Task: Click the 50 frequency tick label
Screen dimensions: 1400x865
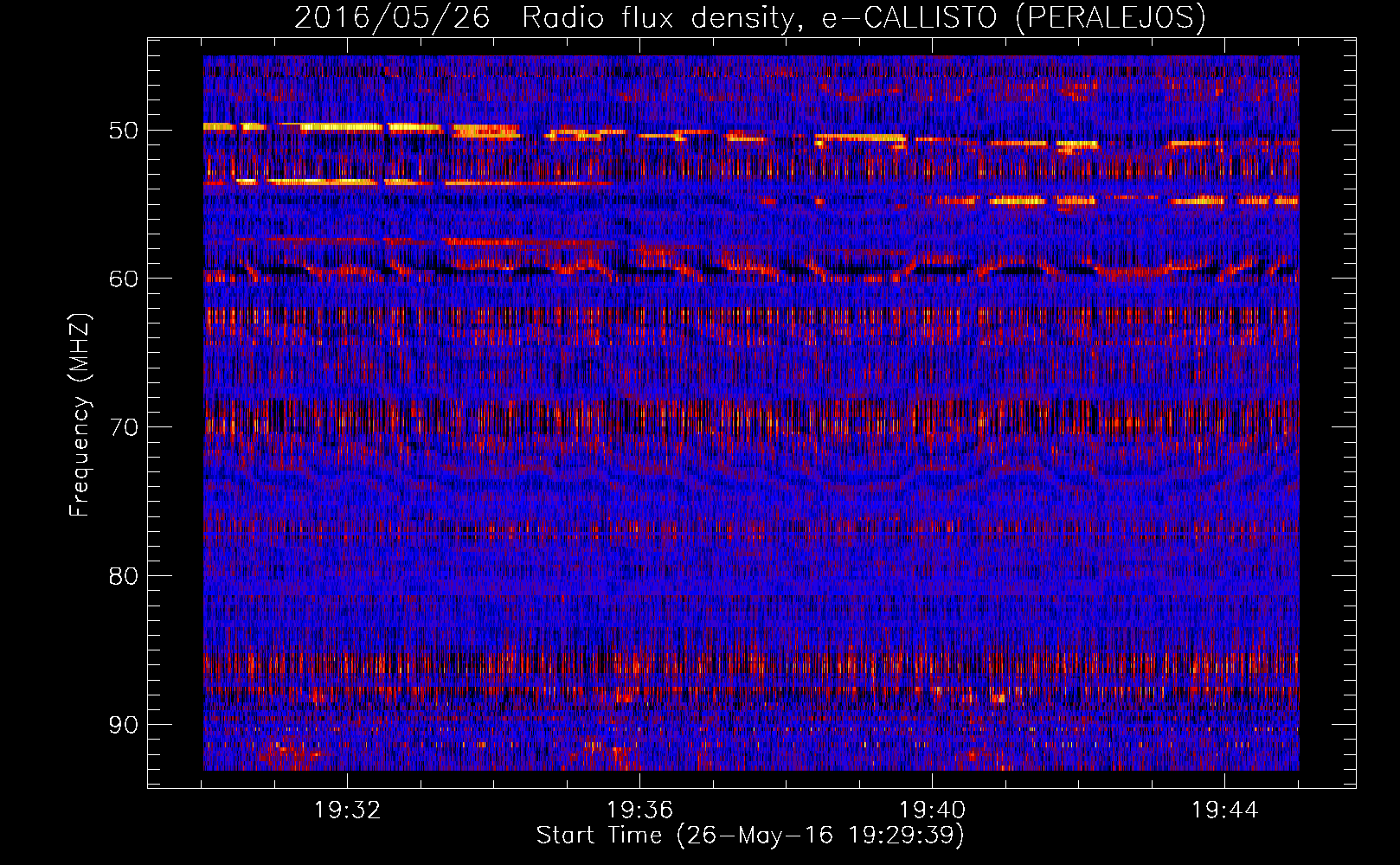Action: pos(123,131)
